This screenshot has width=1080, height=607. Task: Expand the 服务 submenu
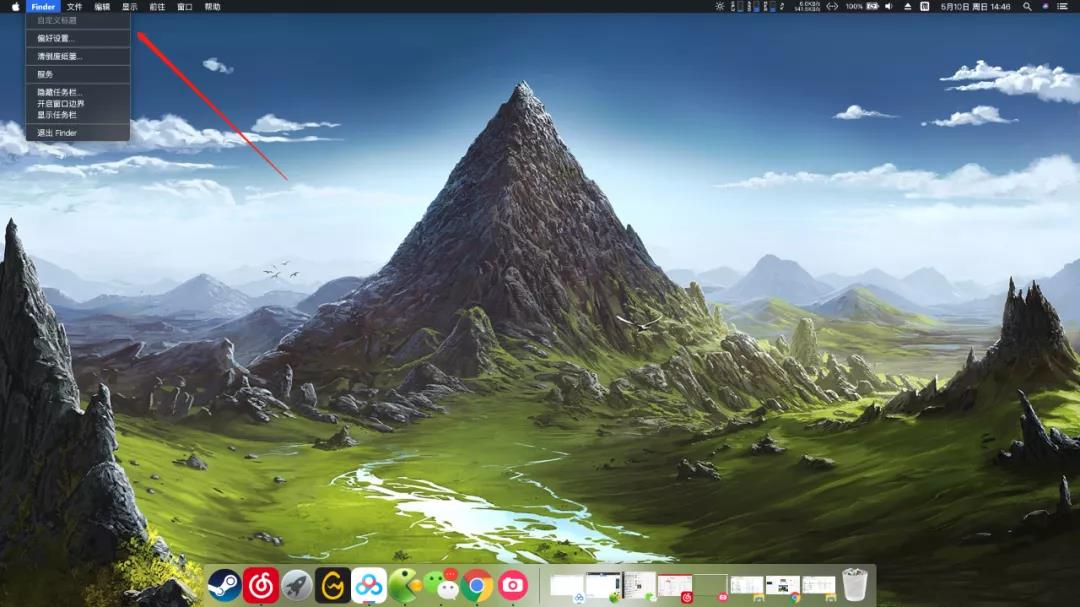pos(78,74)
